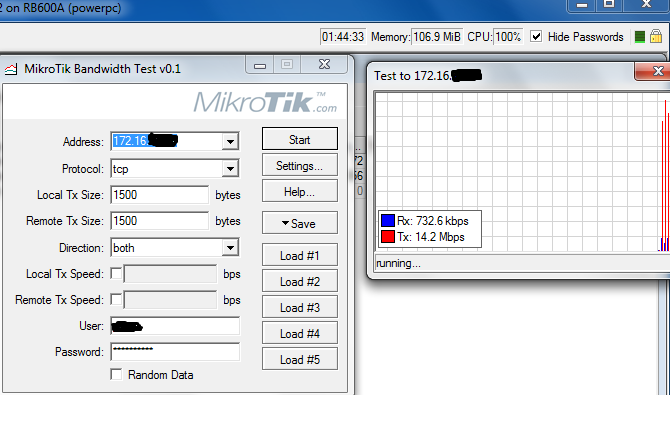670x432 pixels.
Task: Open the Address dropdown arrow
Action: [x=230, y=141]
